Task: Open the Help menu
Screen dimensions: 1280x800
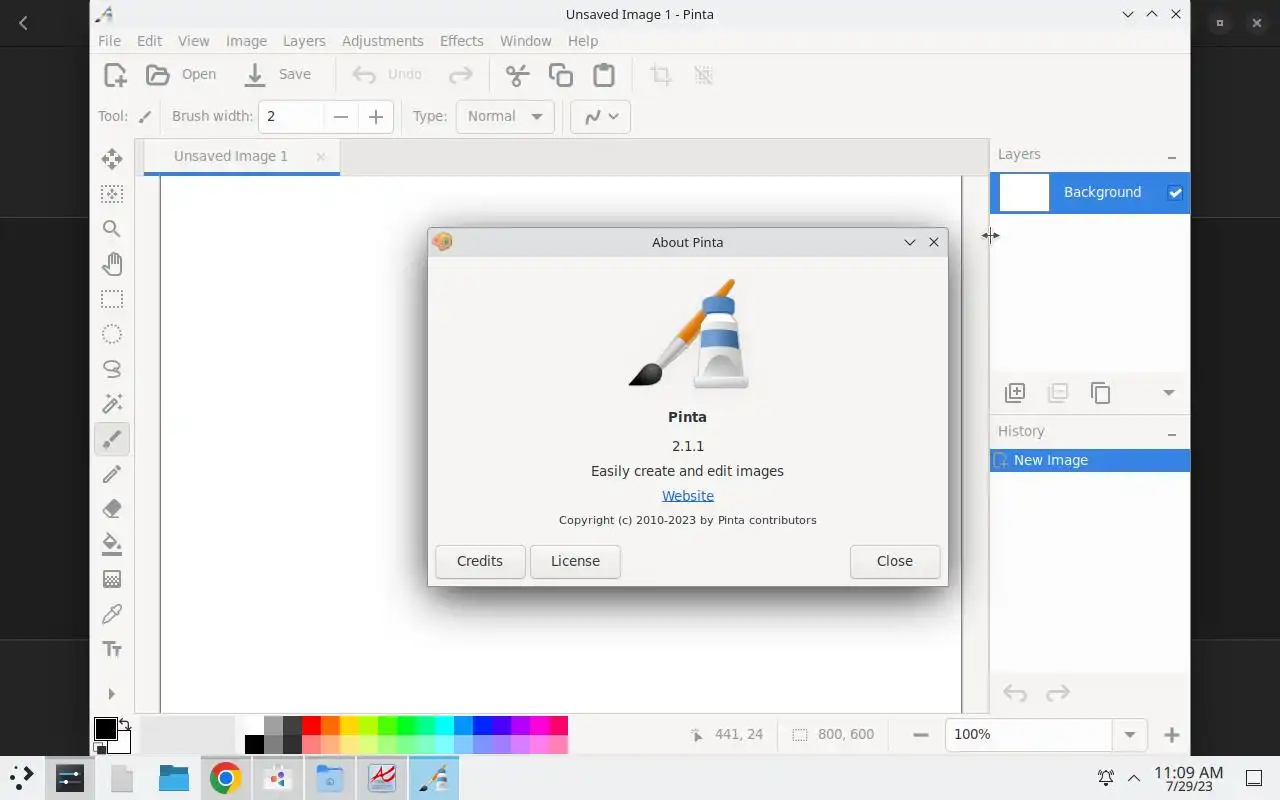Action: coord(583,41)
